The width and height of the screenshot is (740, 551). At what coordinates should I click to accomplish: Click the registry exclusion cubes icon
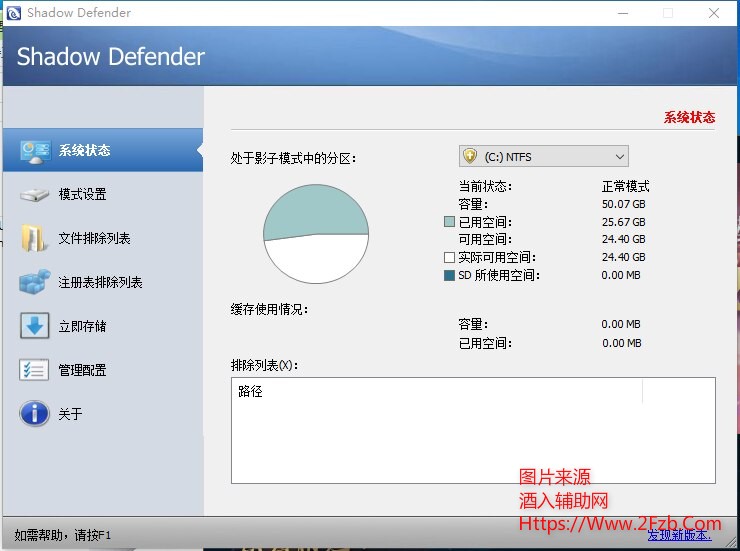pos(34,282)
